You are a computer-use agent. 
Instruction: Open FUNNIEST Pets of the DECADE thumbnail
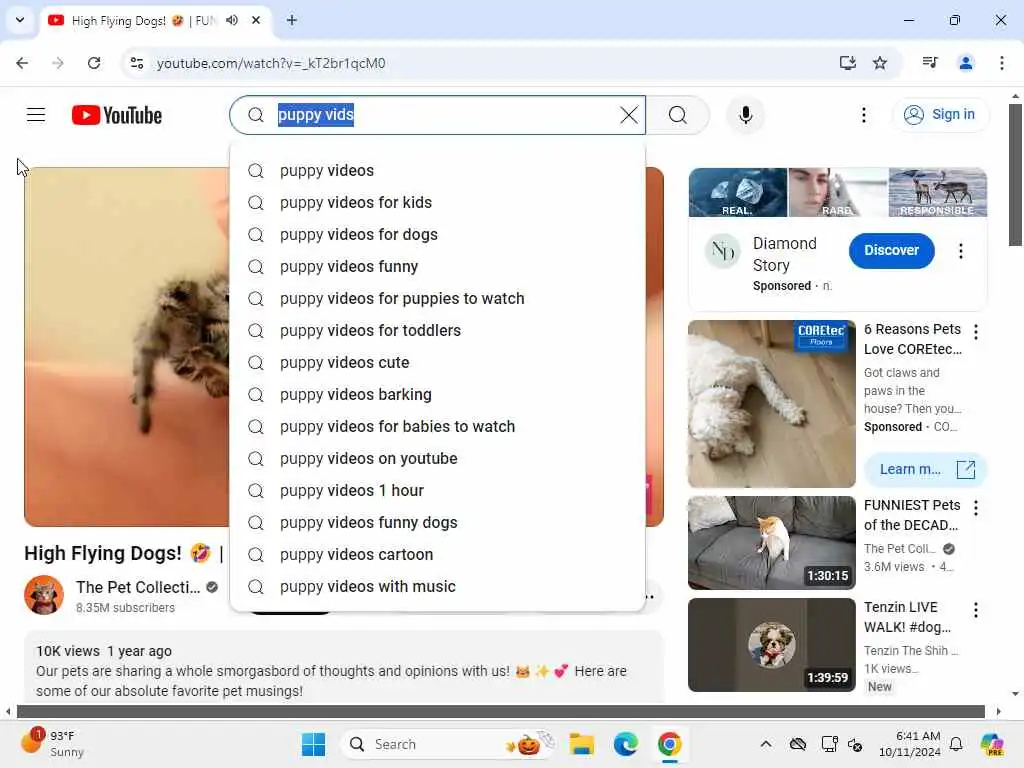click(x=771, y=543)
